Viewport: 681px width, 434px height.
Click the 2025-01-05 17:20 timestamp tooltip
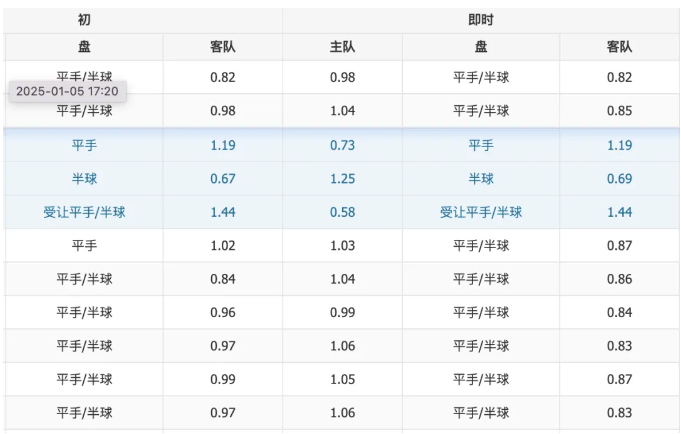click(67, 91)
